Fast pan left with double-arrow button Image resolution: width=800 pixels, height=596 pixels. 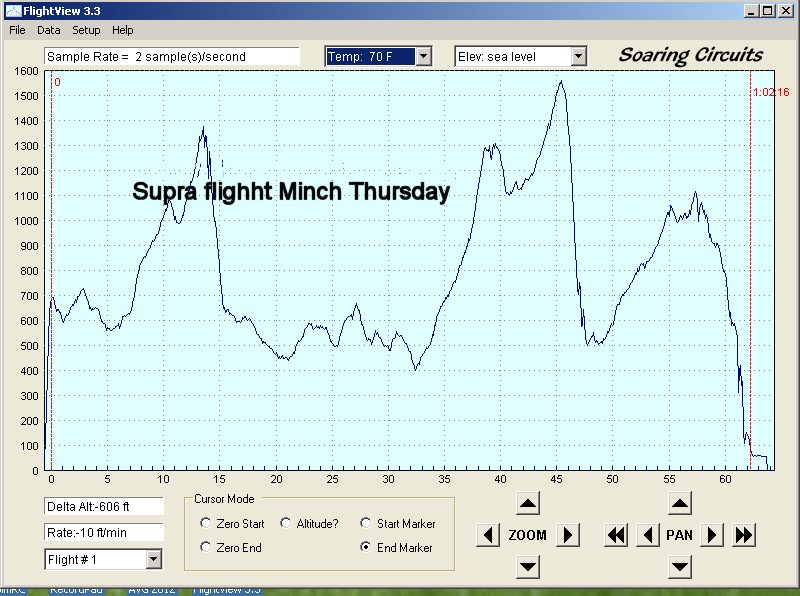pos(616,535)
